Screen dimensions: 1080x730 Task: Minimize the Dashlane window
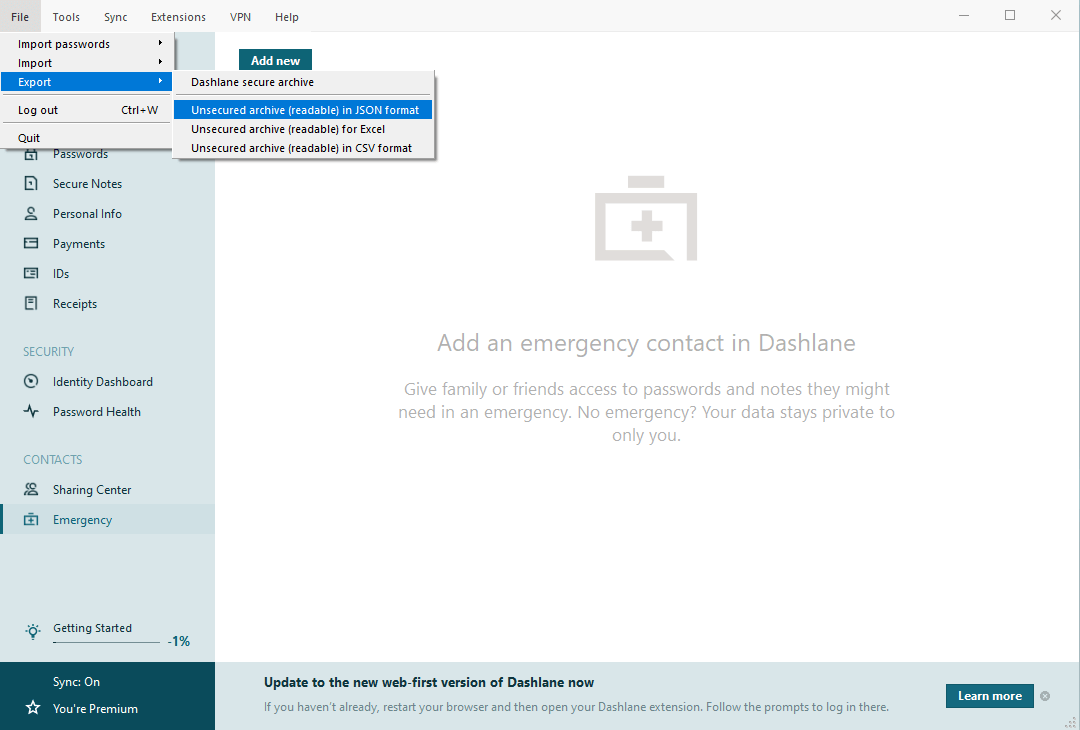(x=964, y=15)
